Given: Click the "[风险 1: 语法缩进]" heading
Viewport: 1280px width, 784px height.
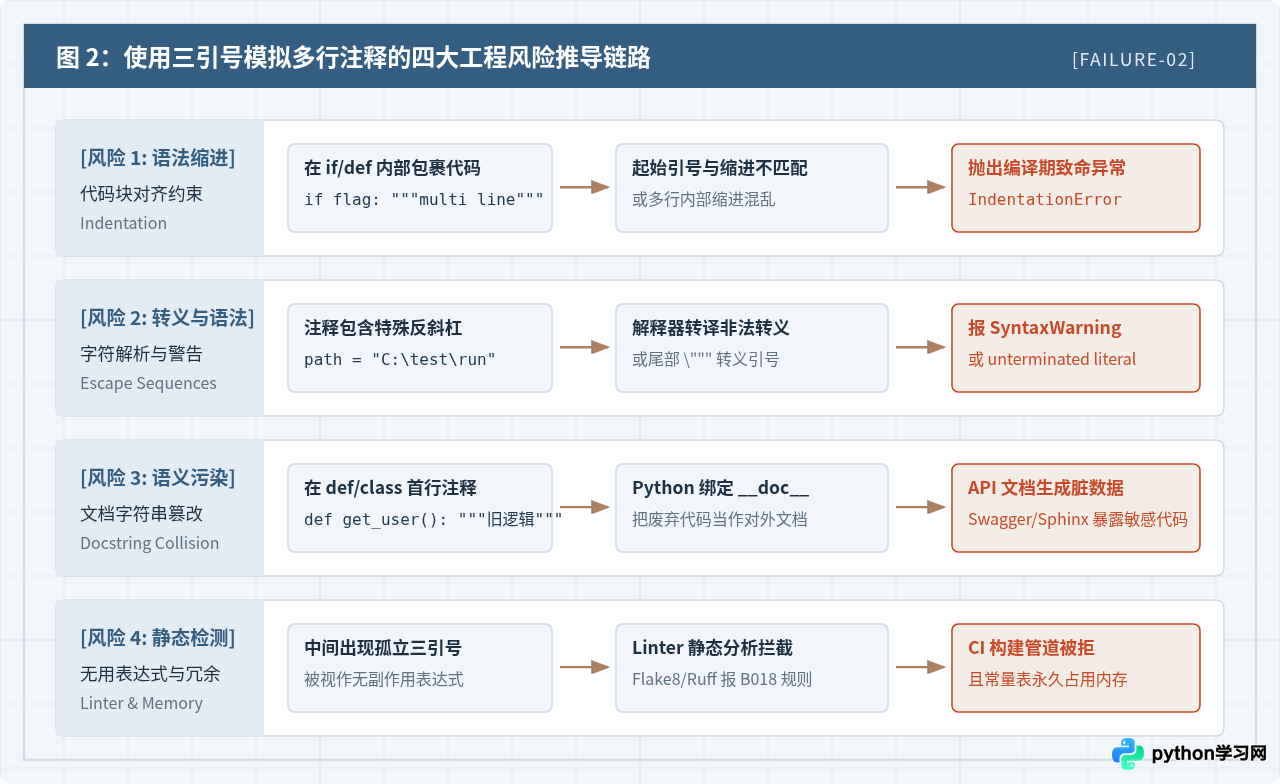Looking at the screenshot, I should point(158,158).
